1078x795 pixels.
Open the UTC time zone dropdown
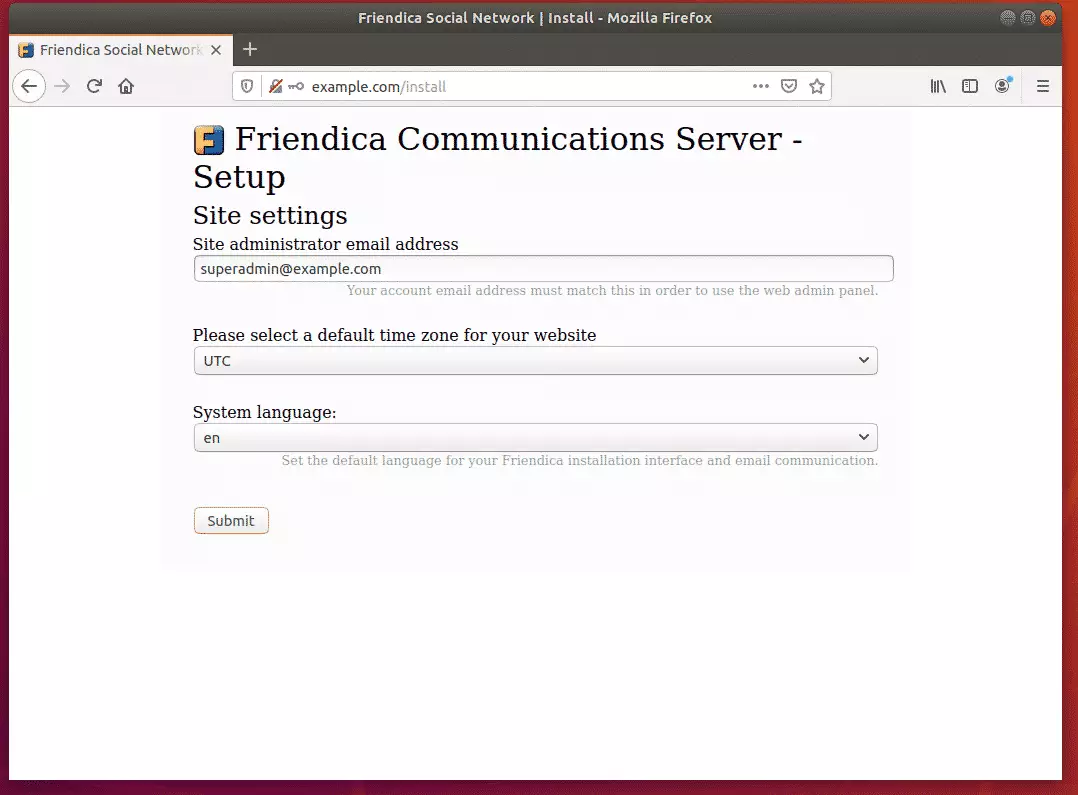pos(536,361)
